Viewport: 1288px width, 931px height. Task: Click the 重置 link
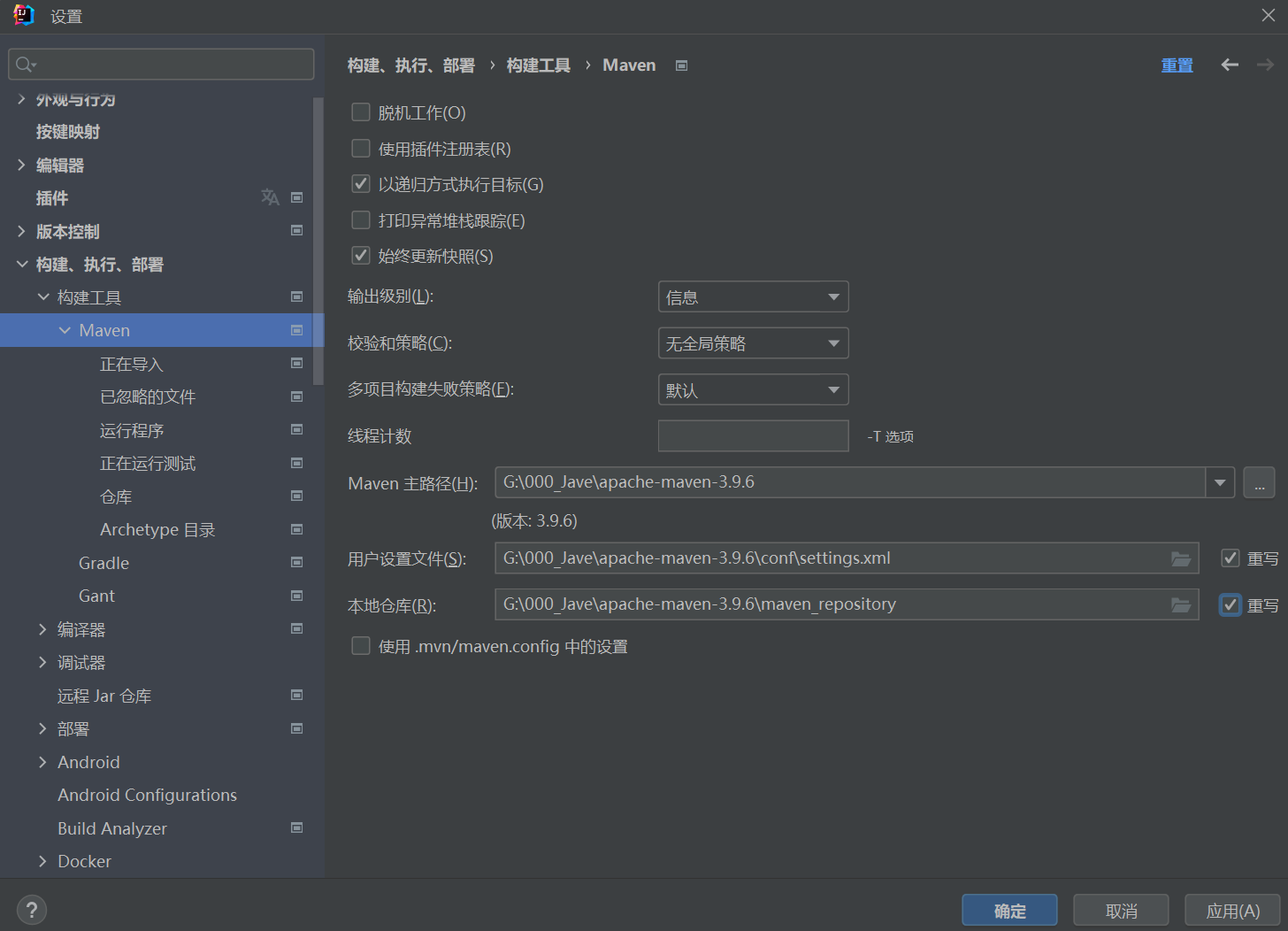pos(1177,65)
